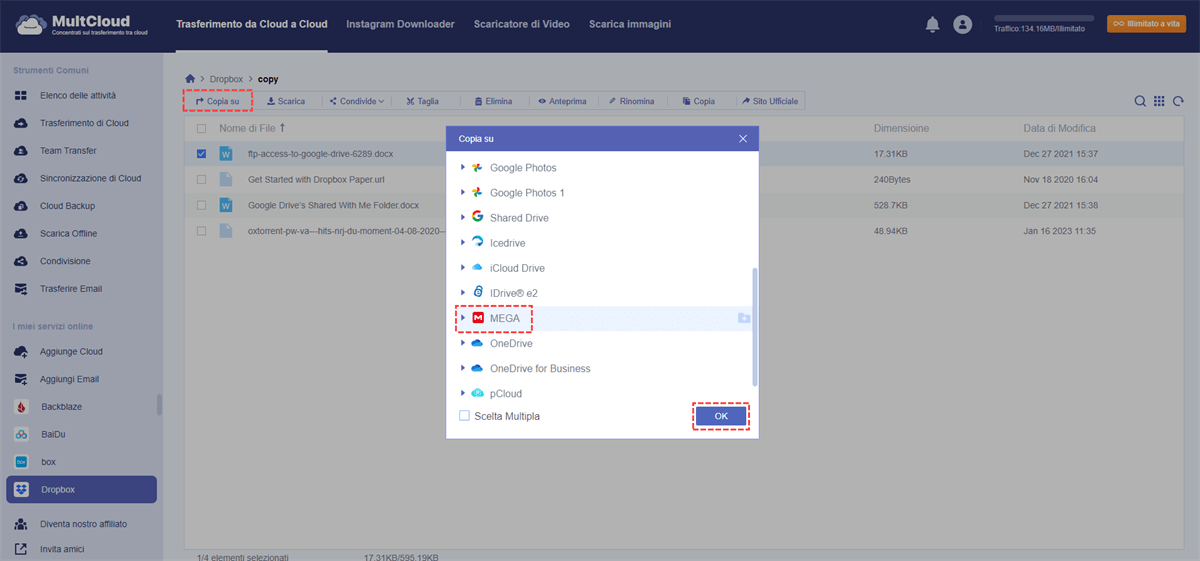Click the Anteprima toolbar button
The height and width of the screenshot is (561, 1200).
pos(562,101)
